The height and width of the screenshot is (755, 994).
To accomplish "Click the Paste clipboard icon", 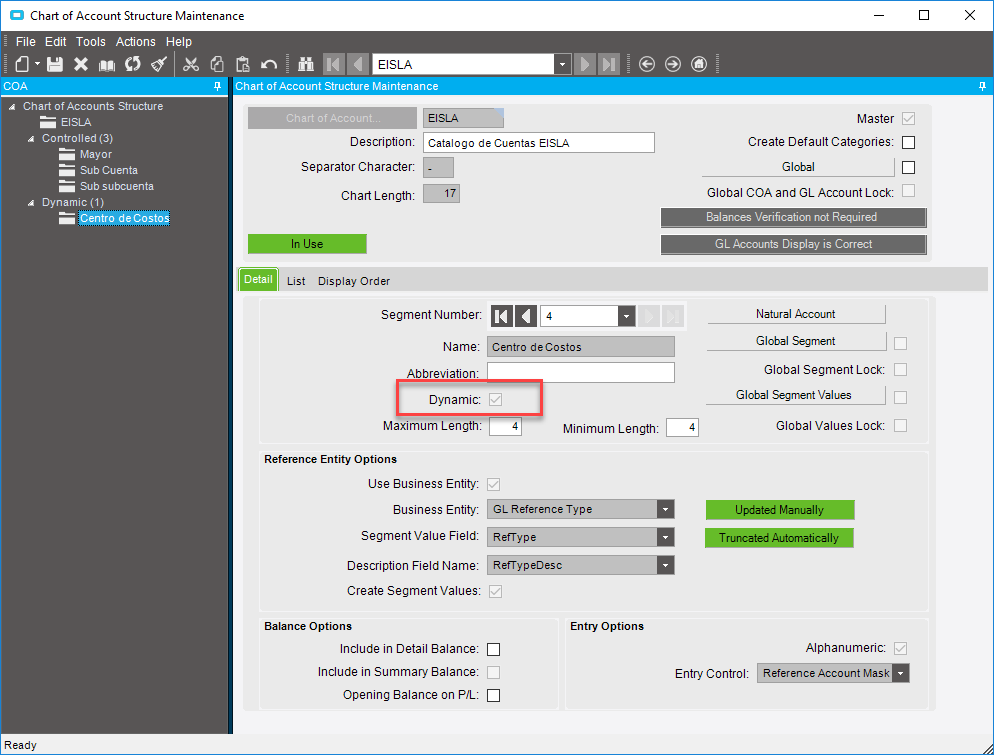I will point(243,64).
